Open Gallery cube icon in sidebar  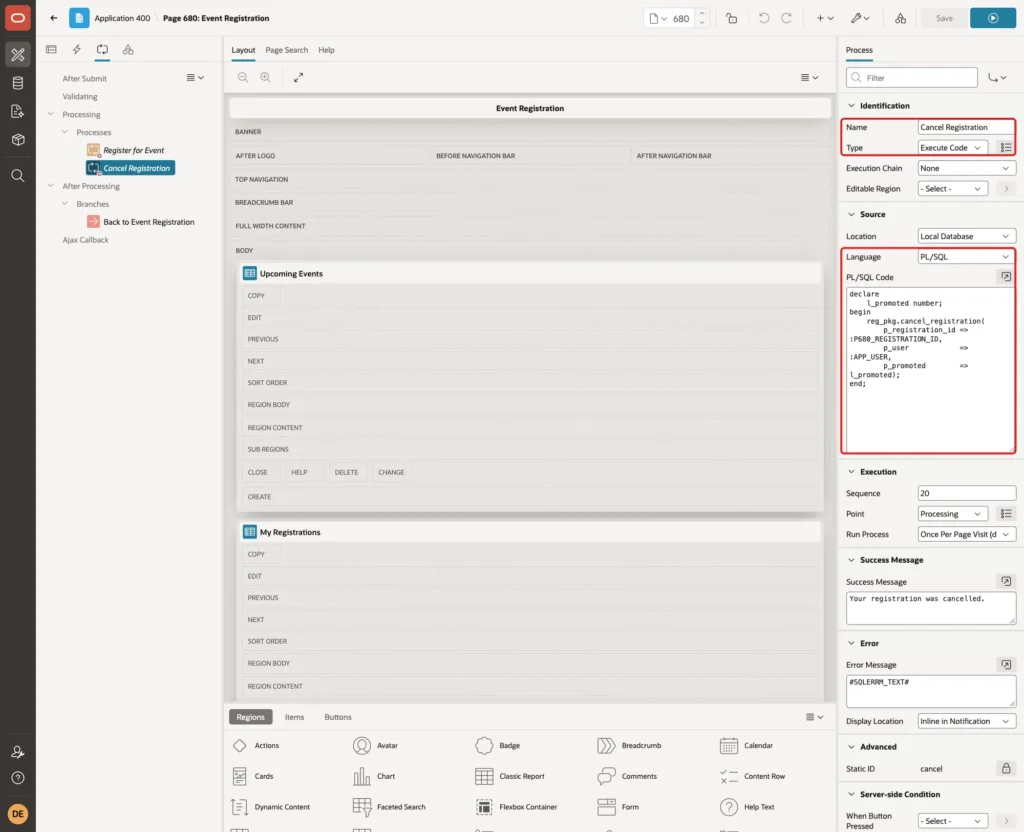point(18,139)
